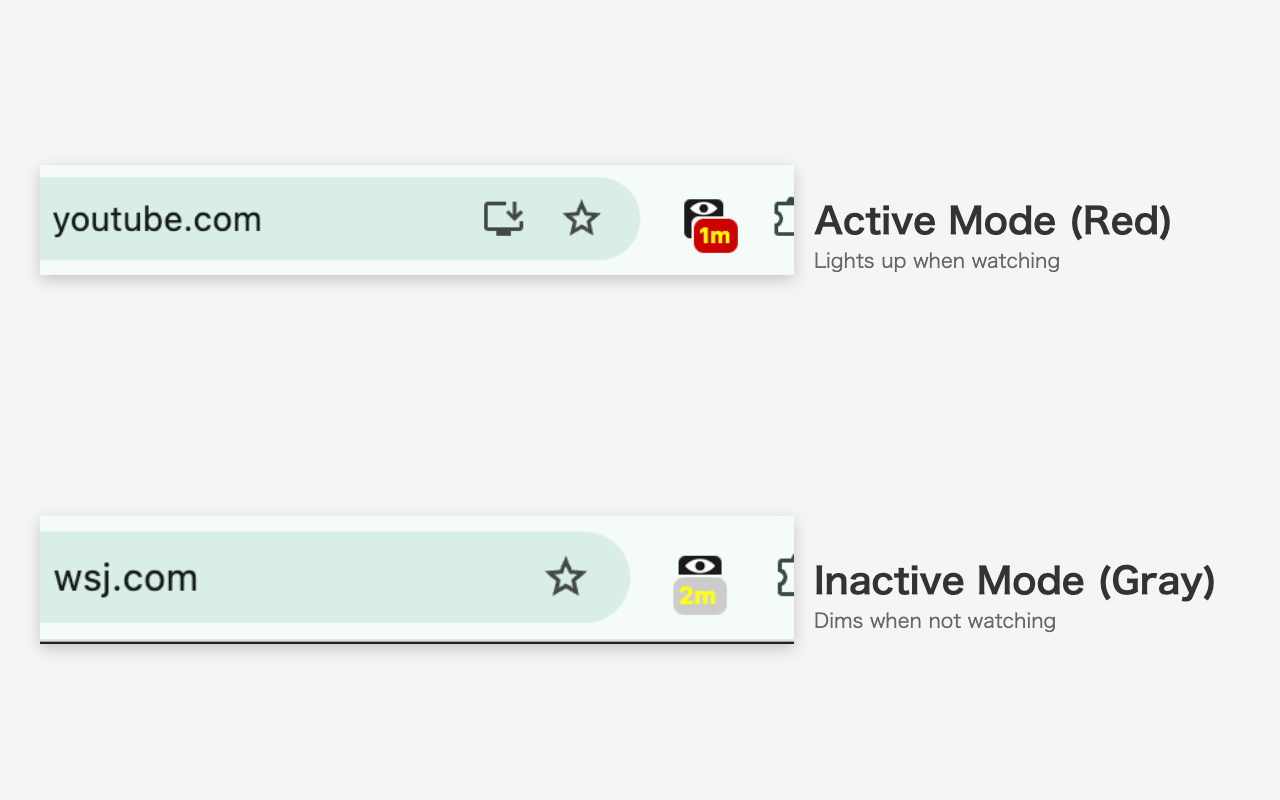Click the "Active Mode (Red)" heading
Screen dimensions: 1280x800
coord(992,220)
